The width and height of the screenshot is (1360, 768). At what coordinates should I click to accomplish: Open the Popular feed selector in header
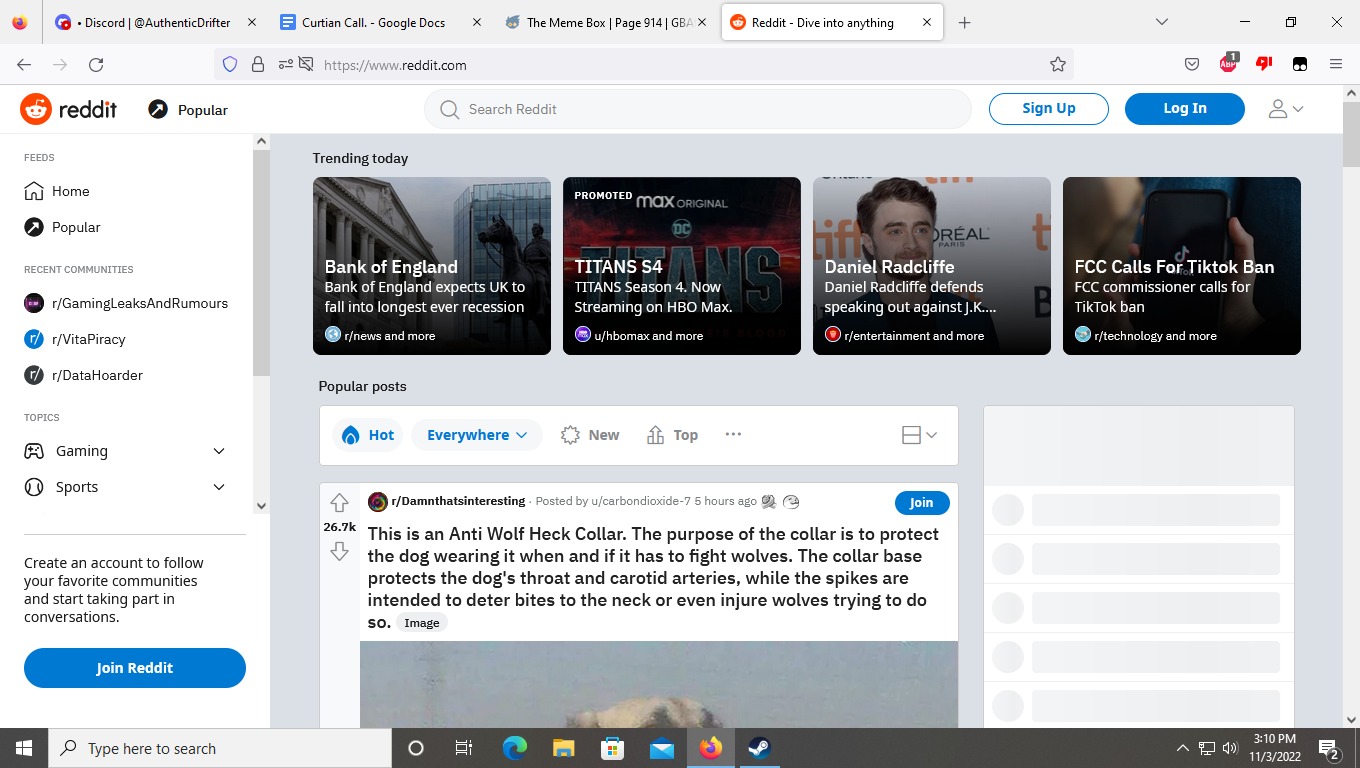point(188,109)
